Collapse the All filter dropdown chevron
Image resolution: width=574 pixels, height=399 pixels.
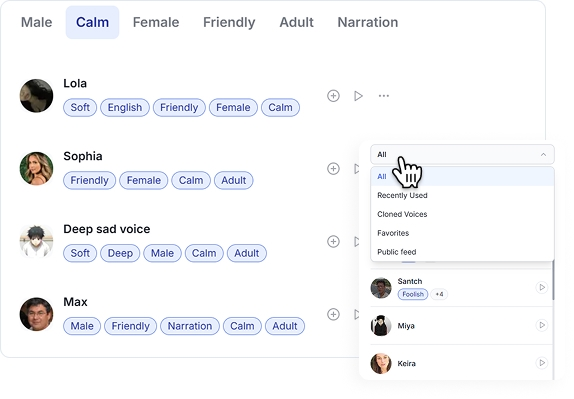(x=543, y=154)
